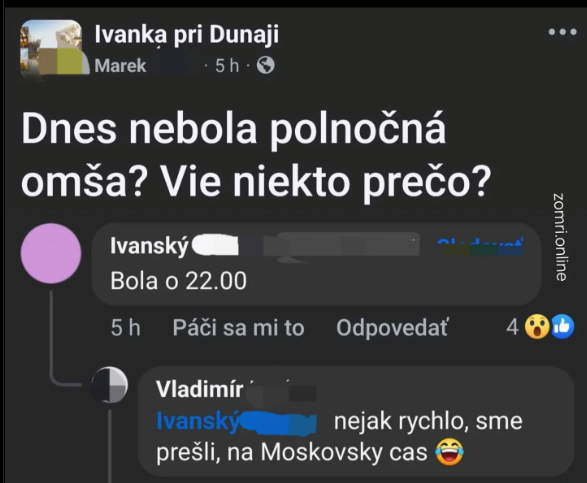Open Ivanský commenter's profile name
587x483 pixels.
149,246
